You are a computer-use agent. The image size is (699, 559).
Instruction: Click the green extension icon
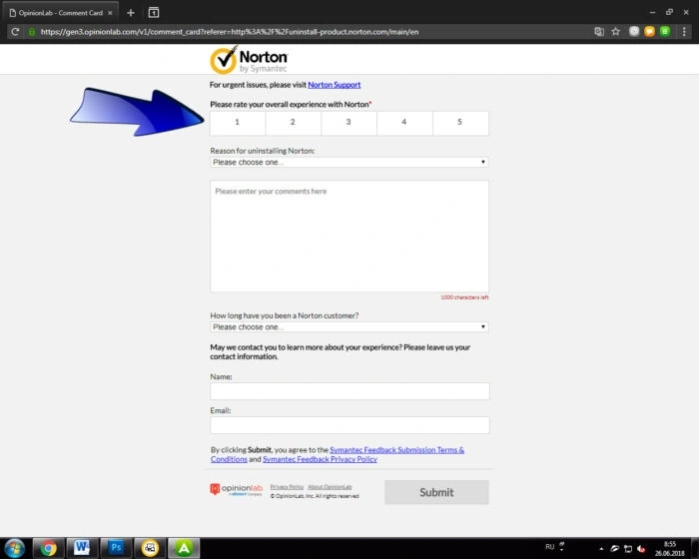click(665, 31)
